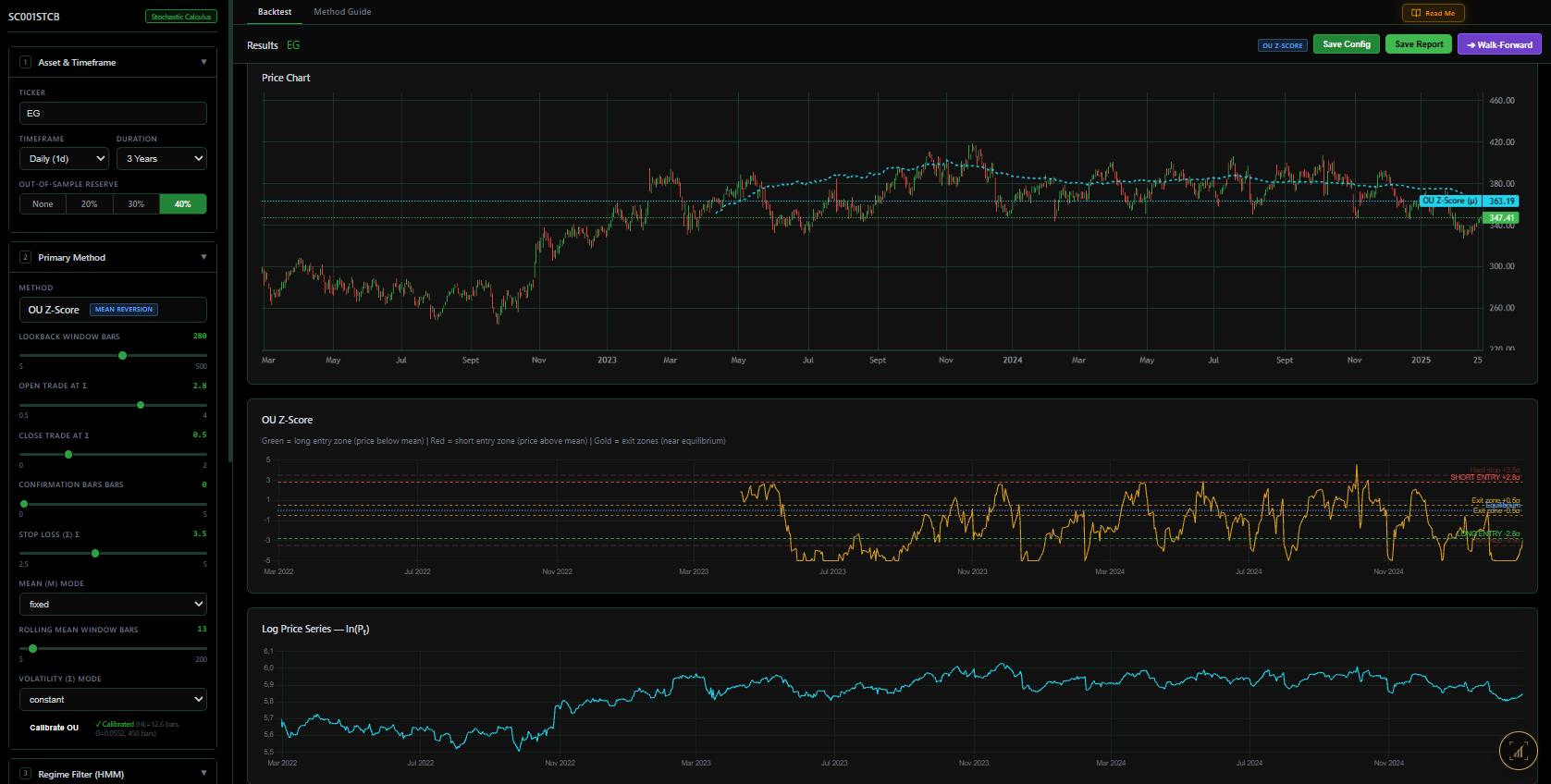Click the Save Report button

pos(1419,44)
